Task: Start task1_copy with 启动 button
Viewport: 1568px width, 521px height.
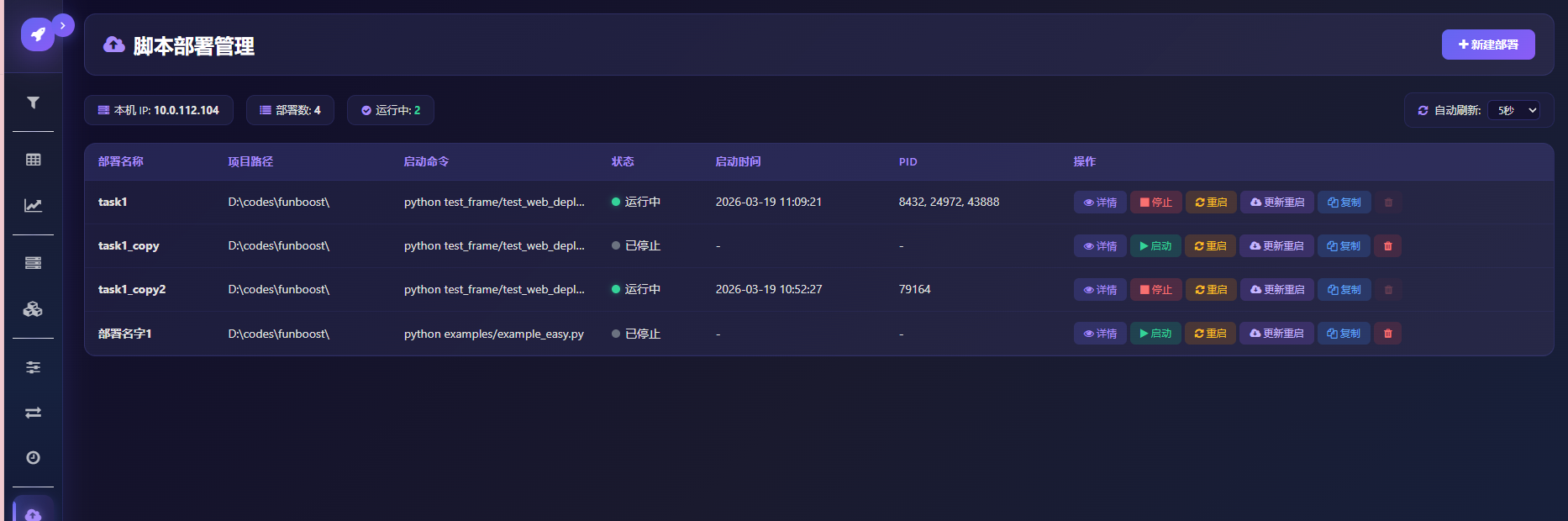Action: 1155,246
